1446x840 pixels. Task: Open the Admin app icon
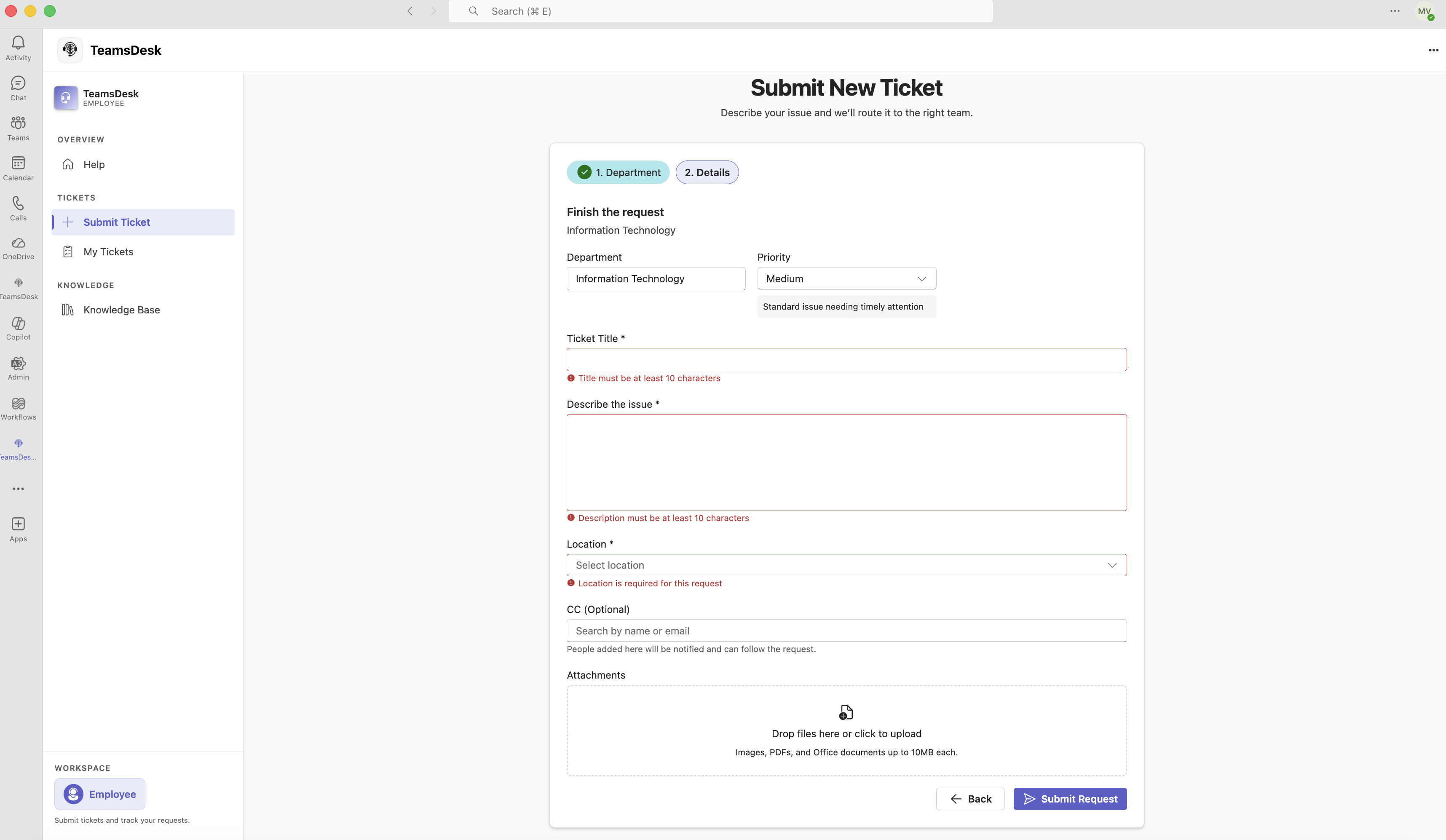[x=19, y=363]
